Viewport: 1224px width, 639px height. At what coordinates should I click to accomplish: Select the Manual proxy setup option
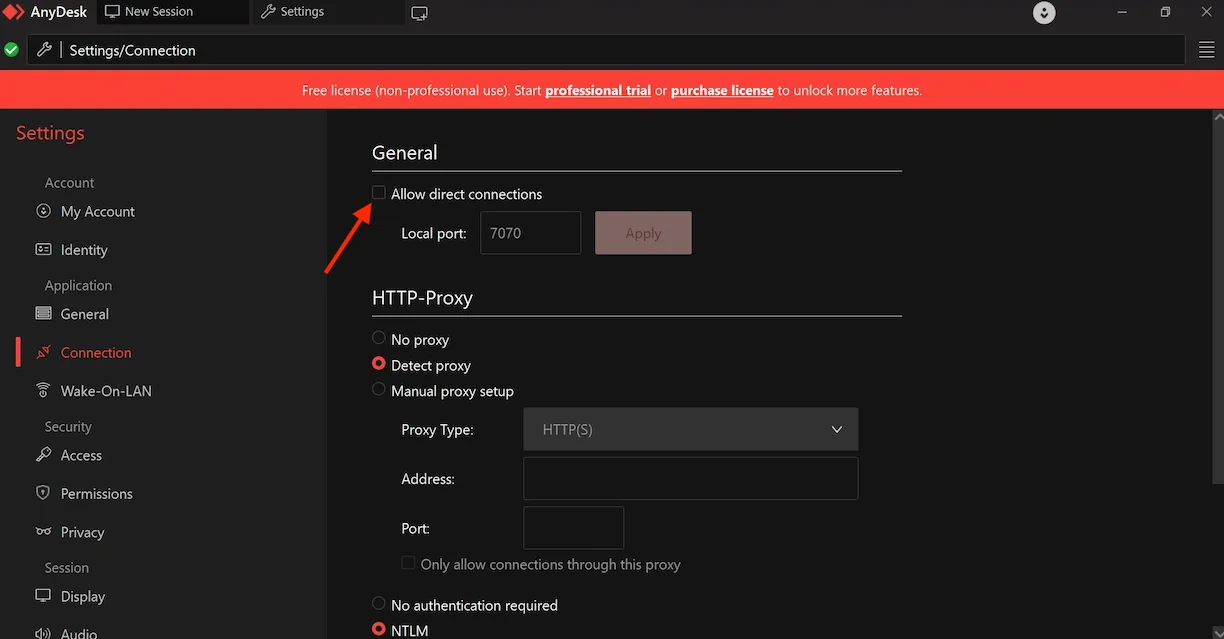click(x=379, y=389)
